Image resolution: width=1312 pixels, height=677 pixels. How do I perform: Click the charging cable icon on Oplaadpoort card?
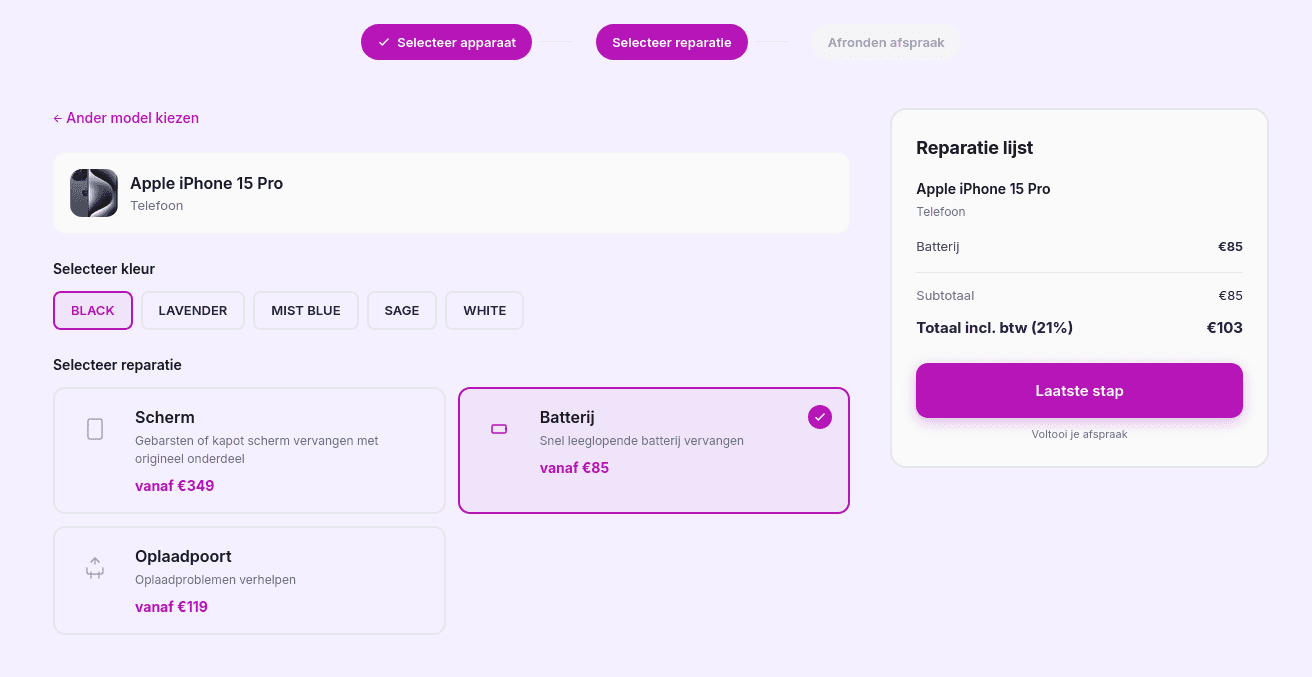point(94,567)
